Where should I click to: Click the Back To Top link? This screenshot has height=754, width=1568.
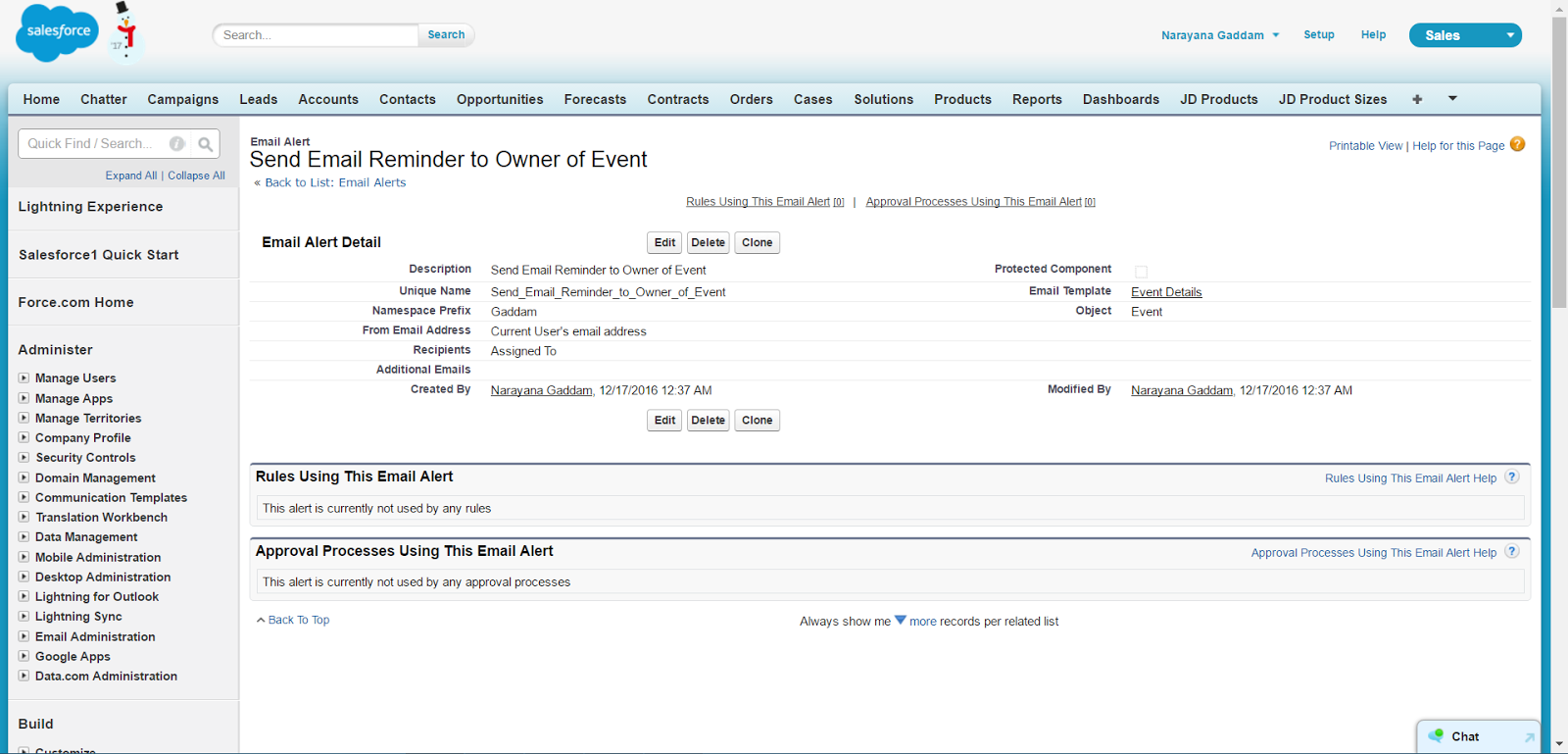298,620
